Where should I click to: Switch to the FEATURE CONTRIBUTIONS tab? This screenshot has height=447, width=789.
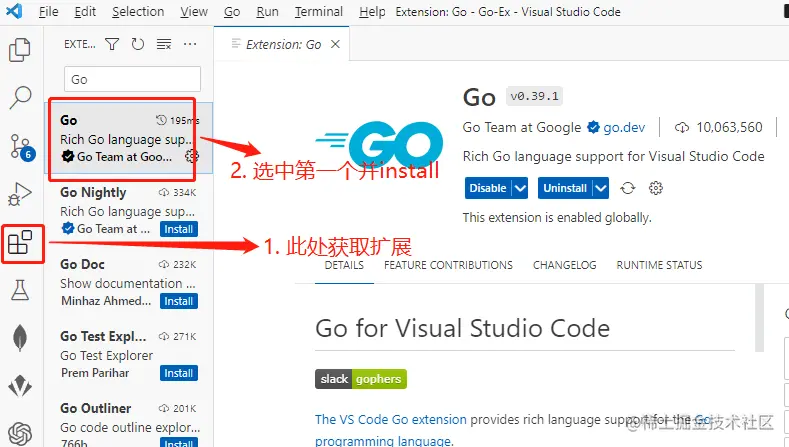pos(448,265)
